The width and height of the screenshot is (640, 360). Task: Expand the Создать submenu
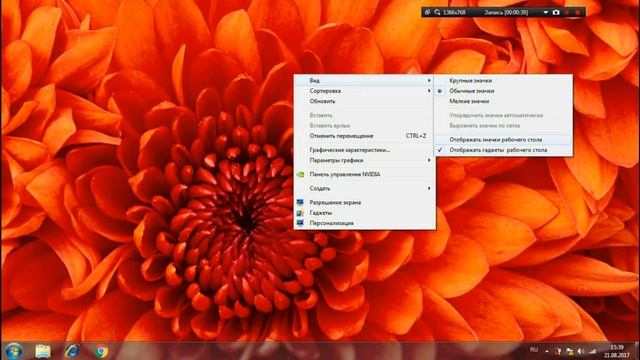[364, 189]
